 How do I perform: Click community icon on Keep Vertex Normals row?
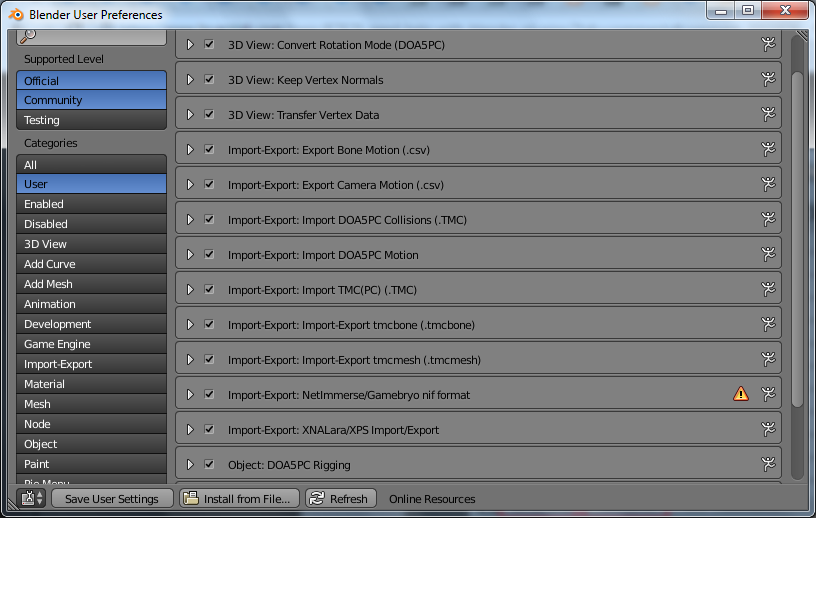pos(768,79)
